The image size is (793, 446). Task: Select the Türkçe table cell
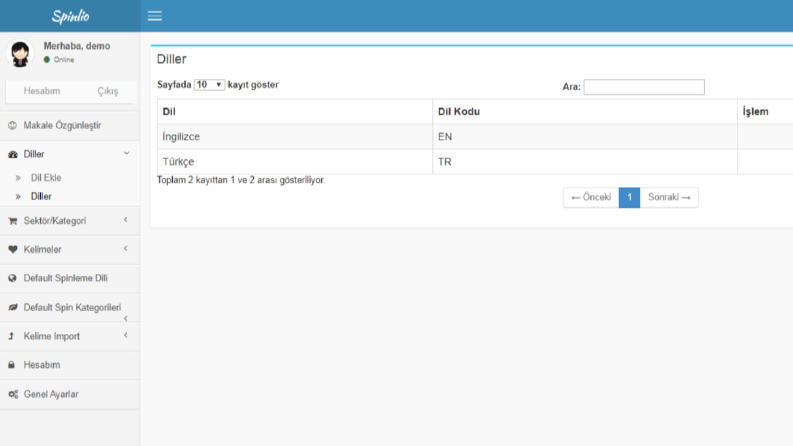click(295, 162)
